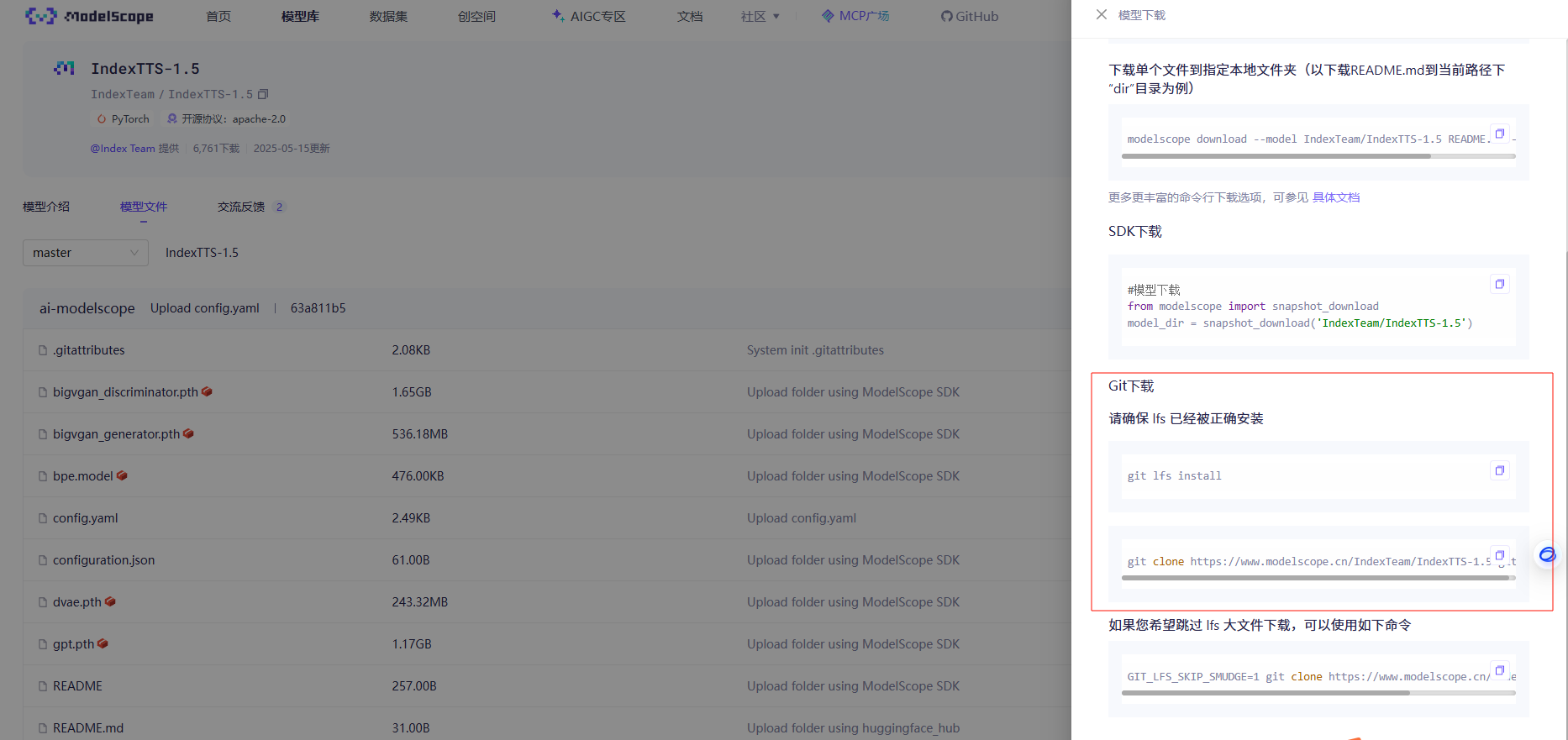Click file icon of README.md
The height and width of the screenshot is (740, 1568).
tap(43, 728)
